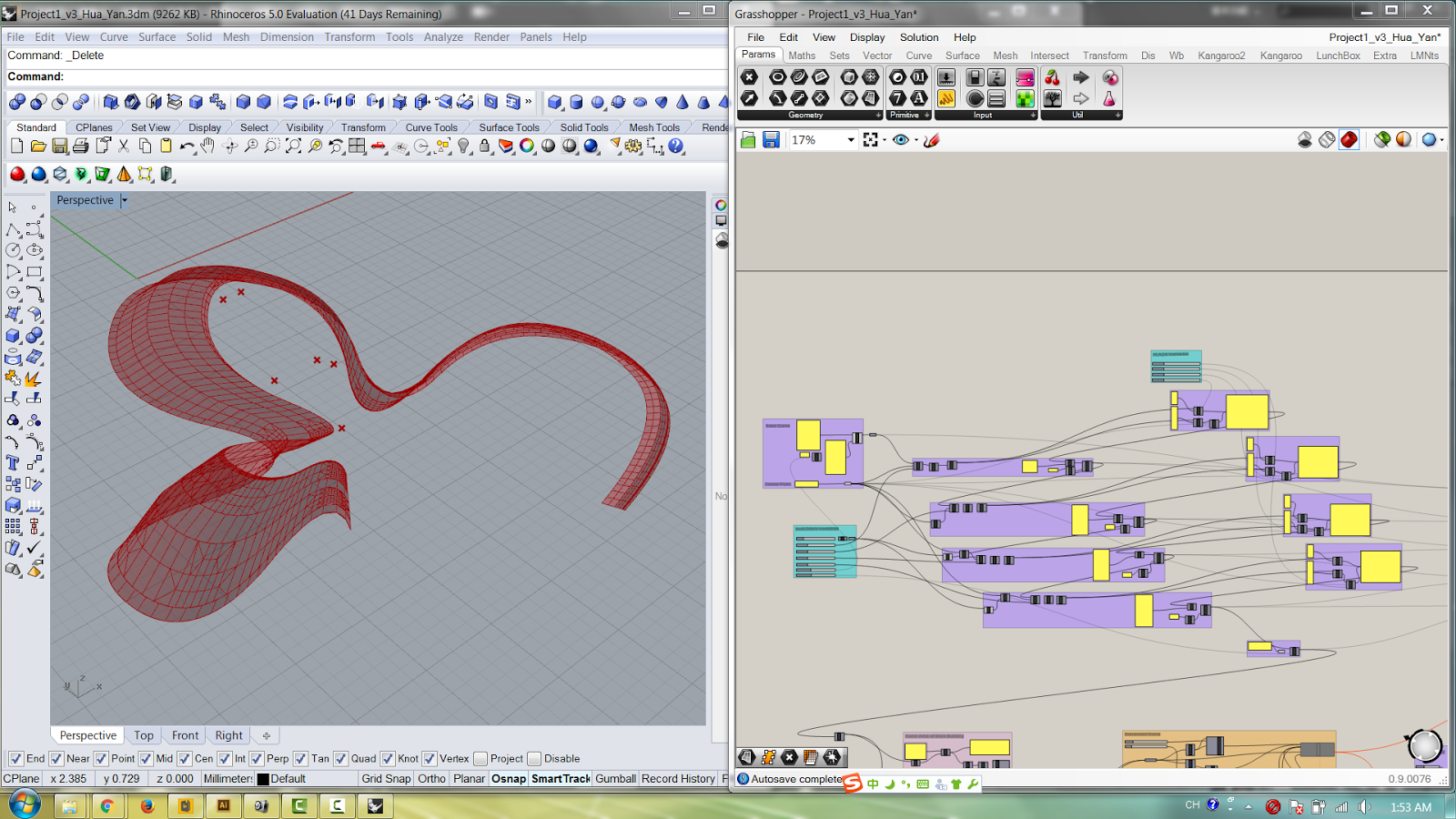This screenshot has width=1456, height=819.
Task: Click the shaded preview icon on the canvas toolbar
Action: (1350, 140)
